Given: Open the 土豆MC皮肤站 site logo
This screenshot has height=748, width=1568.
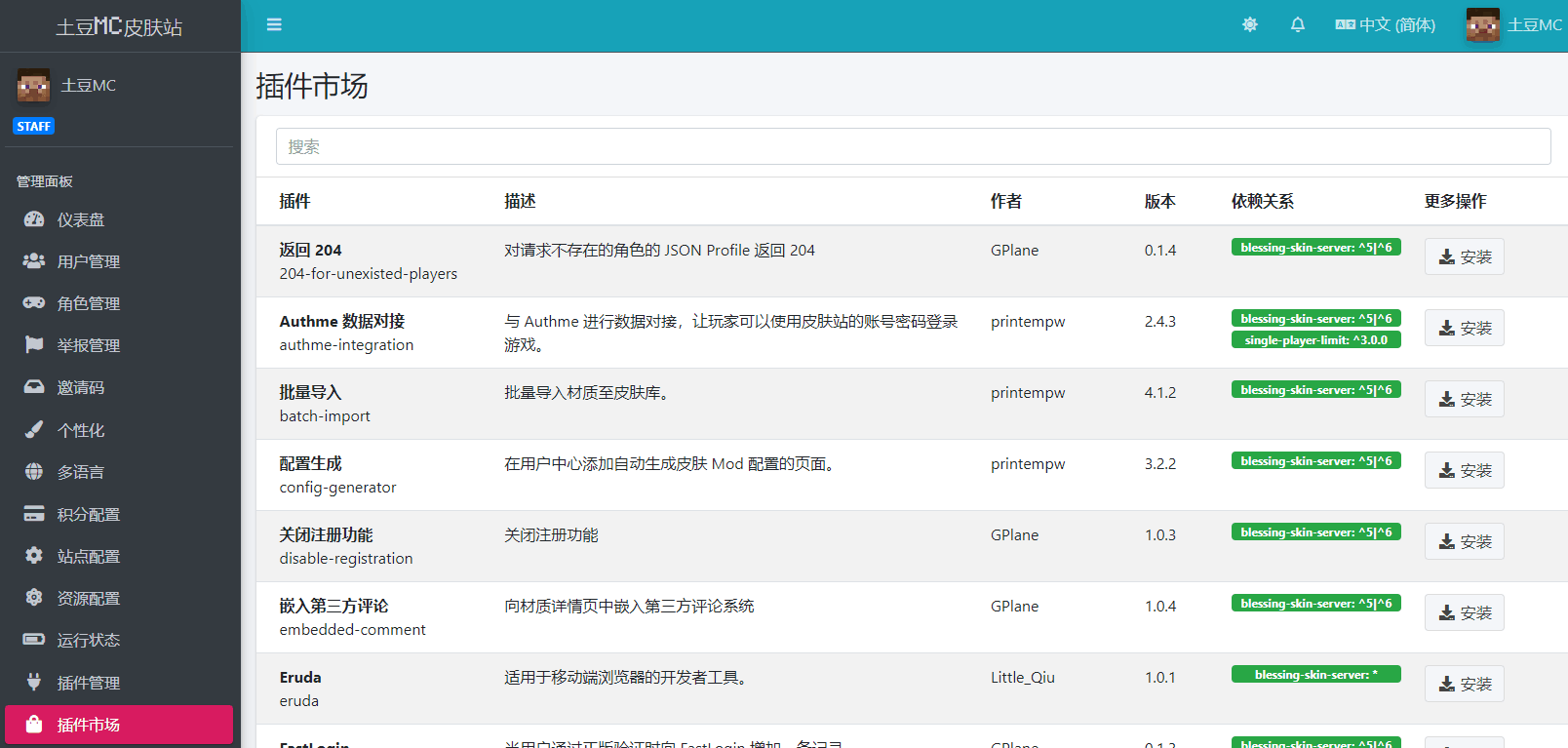Looking at the screenshot, I should pyautogui.click(x=119, y=26).
